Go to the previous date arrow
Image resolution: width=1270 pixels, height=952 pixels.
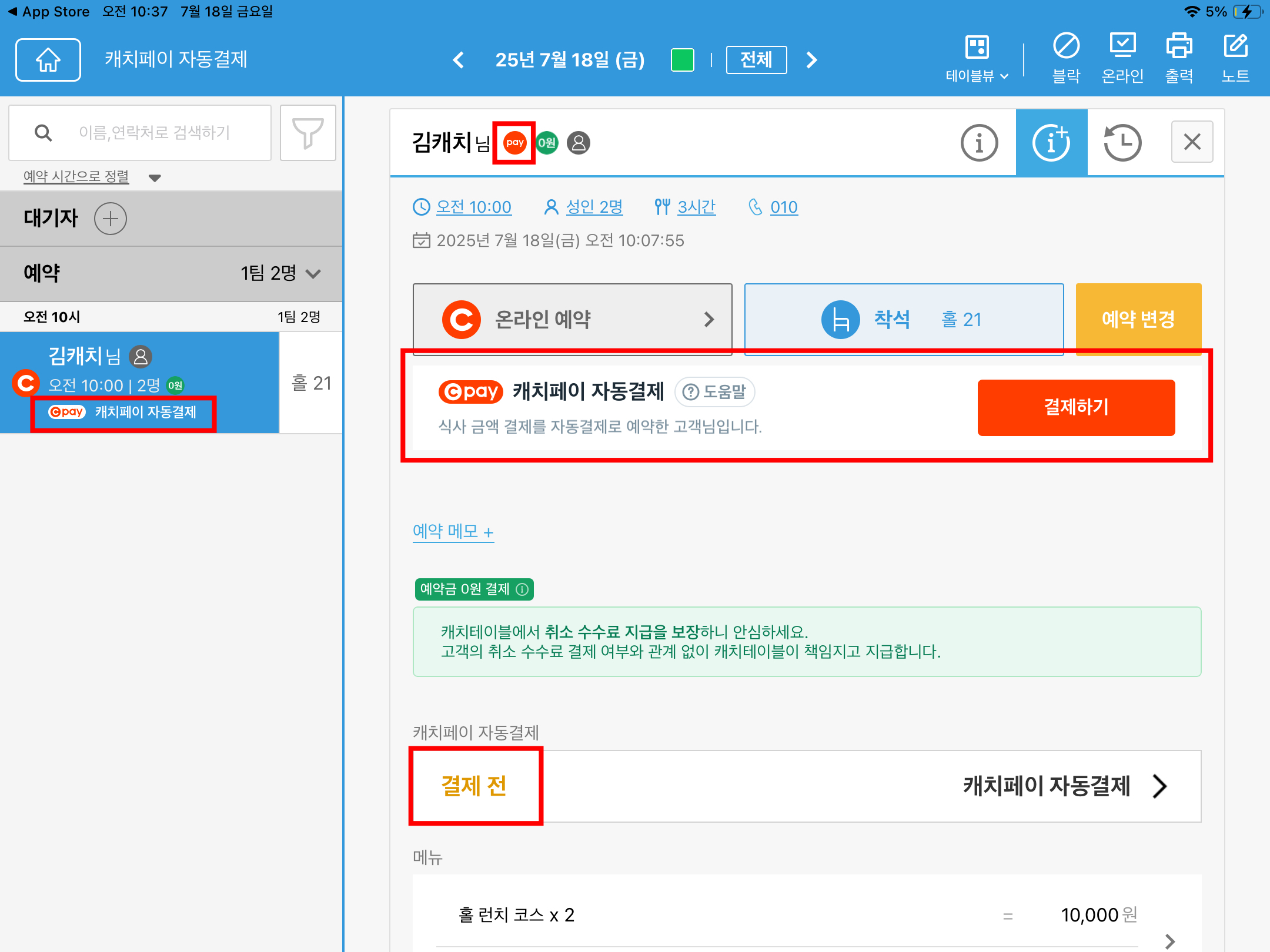(x=459, y=59)
